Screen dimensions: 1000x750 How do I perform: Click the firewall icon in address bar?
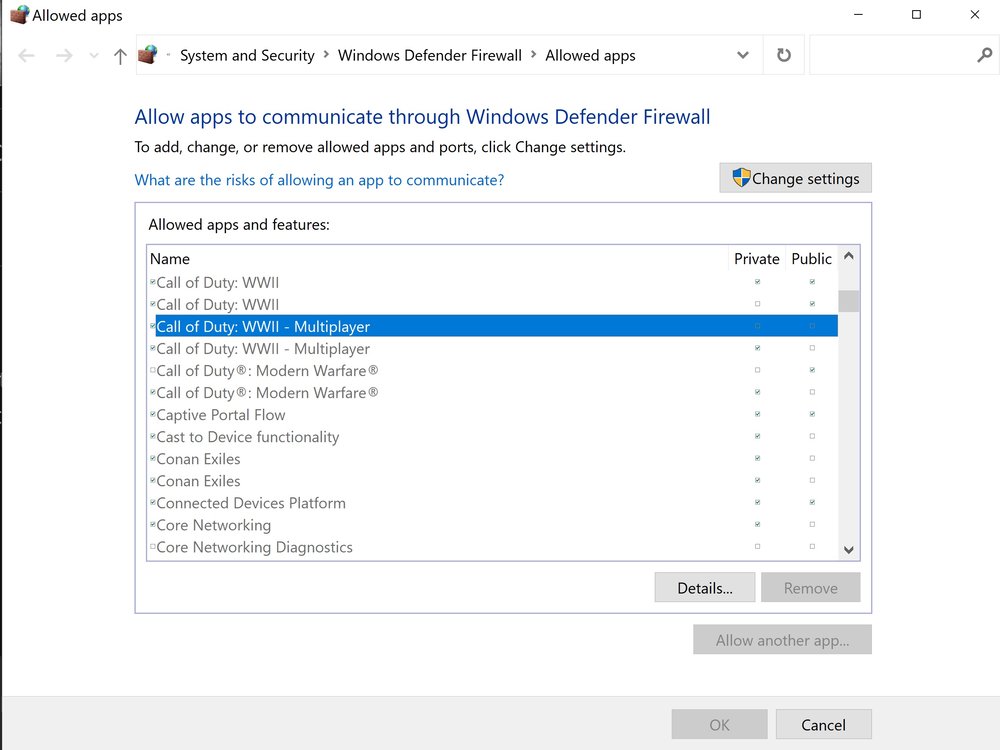pyautogui.click(x=148, y=55)
